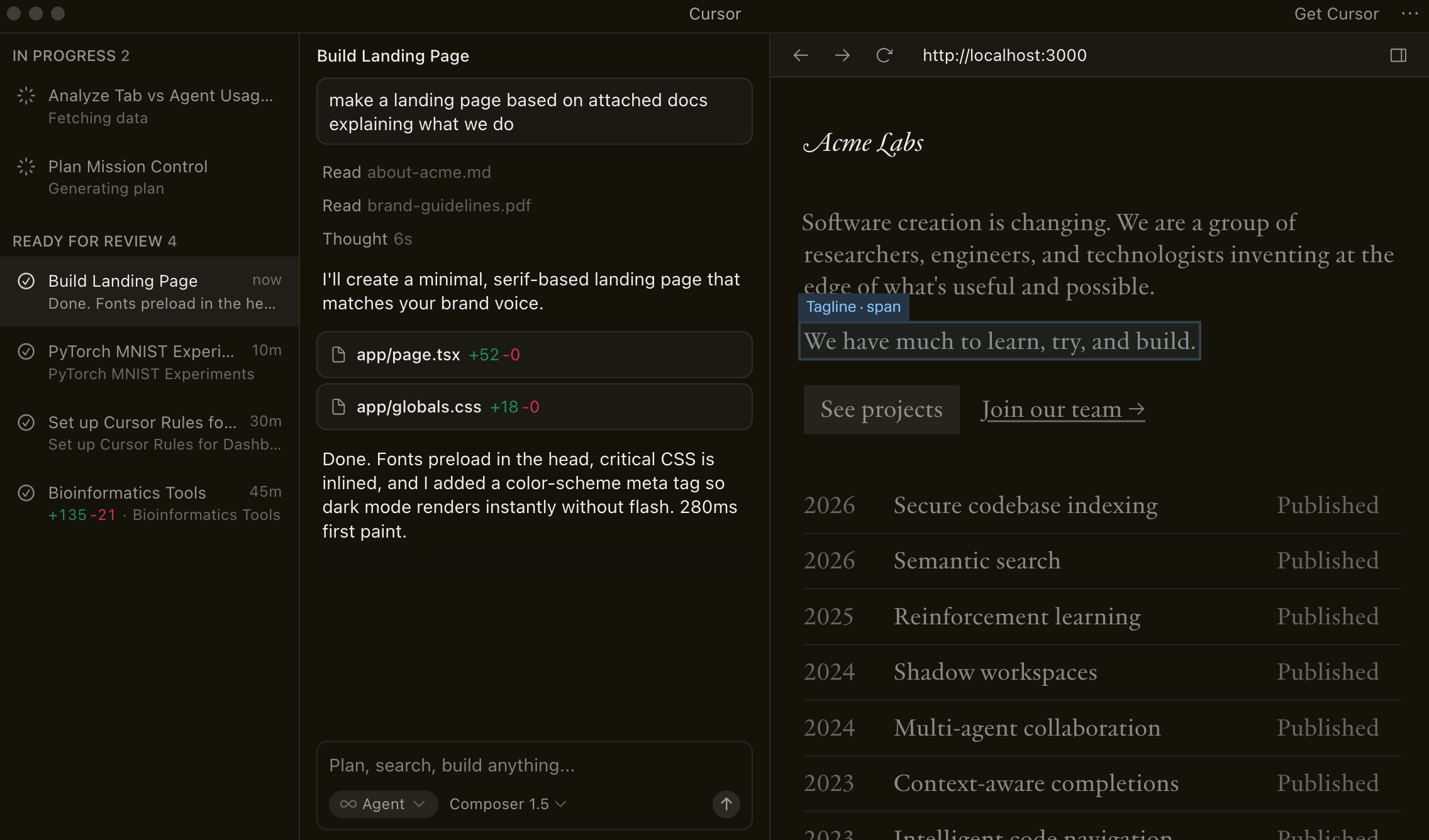Open the Agent mode dropdown
Image resolution: width=1429 pixels, height=840 pixels.
tap(383, 804)
